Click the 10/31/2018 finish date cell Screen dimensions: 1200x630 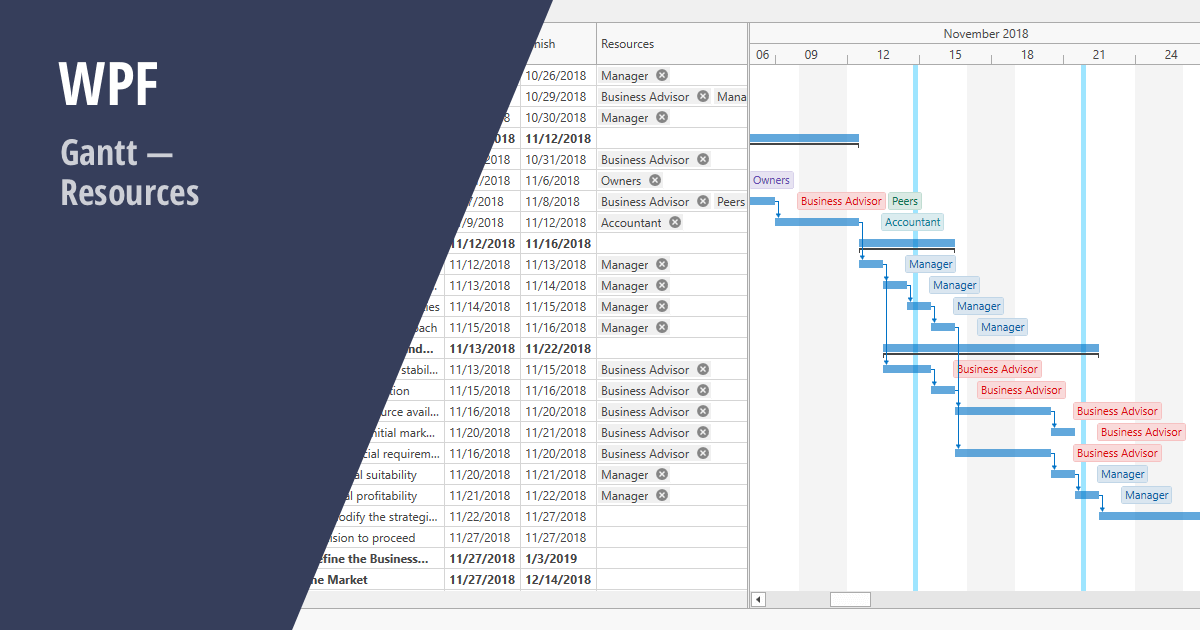coord(556,159)
